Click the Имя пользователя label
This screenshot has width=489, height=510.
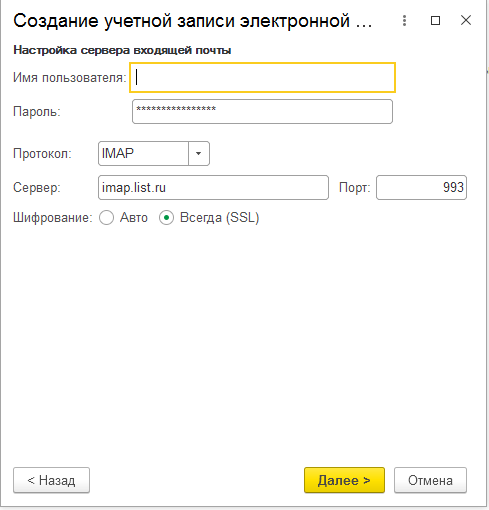[70, 78]
